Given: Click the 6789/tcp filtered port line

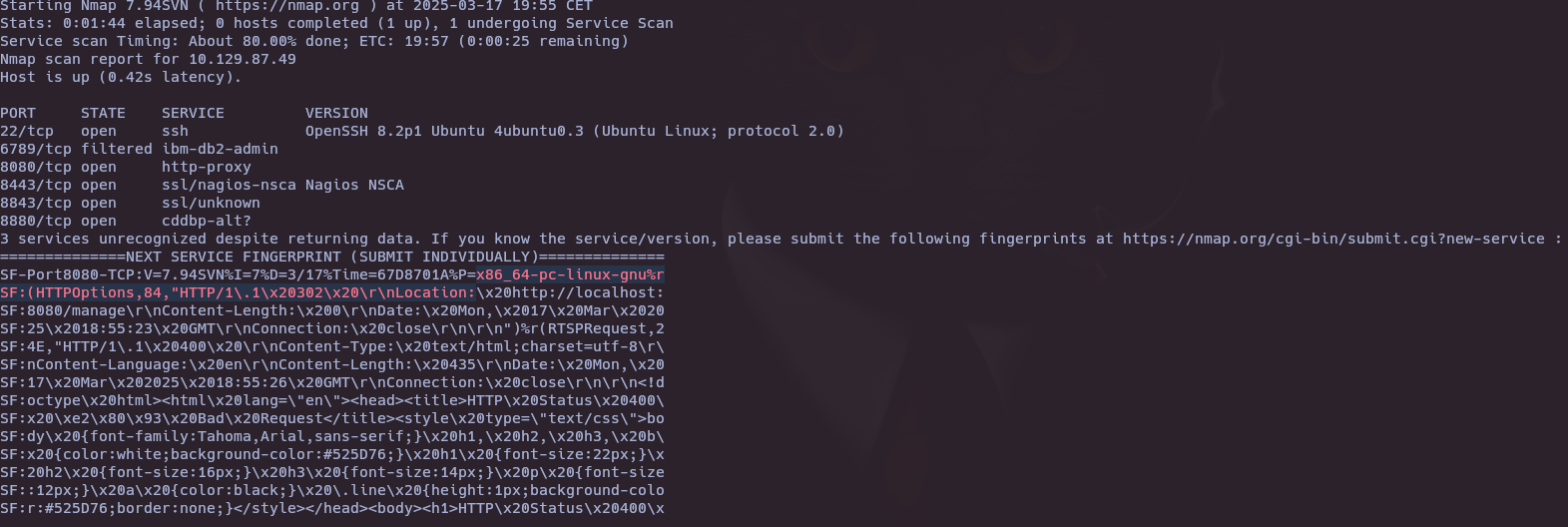Looking at the screenshot, I should [139, 149].
